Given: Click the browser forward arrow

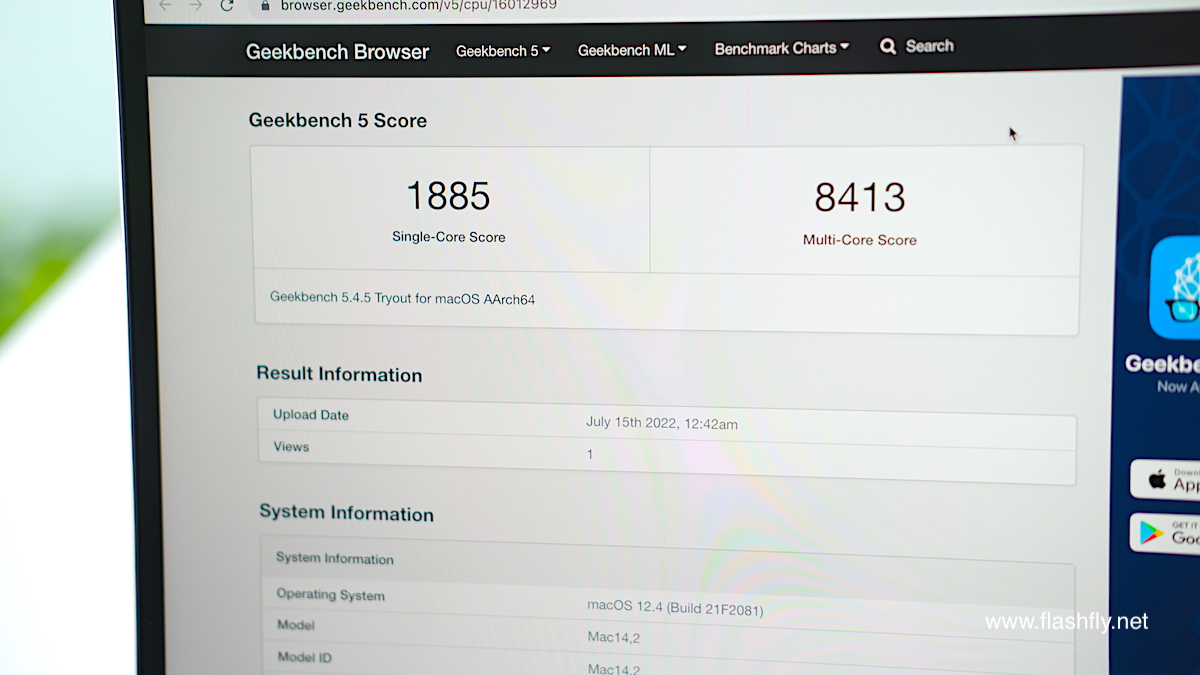Looking at the screenshot, I should pos(196,5).
